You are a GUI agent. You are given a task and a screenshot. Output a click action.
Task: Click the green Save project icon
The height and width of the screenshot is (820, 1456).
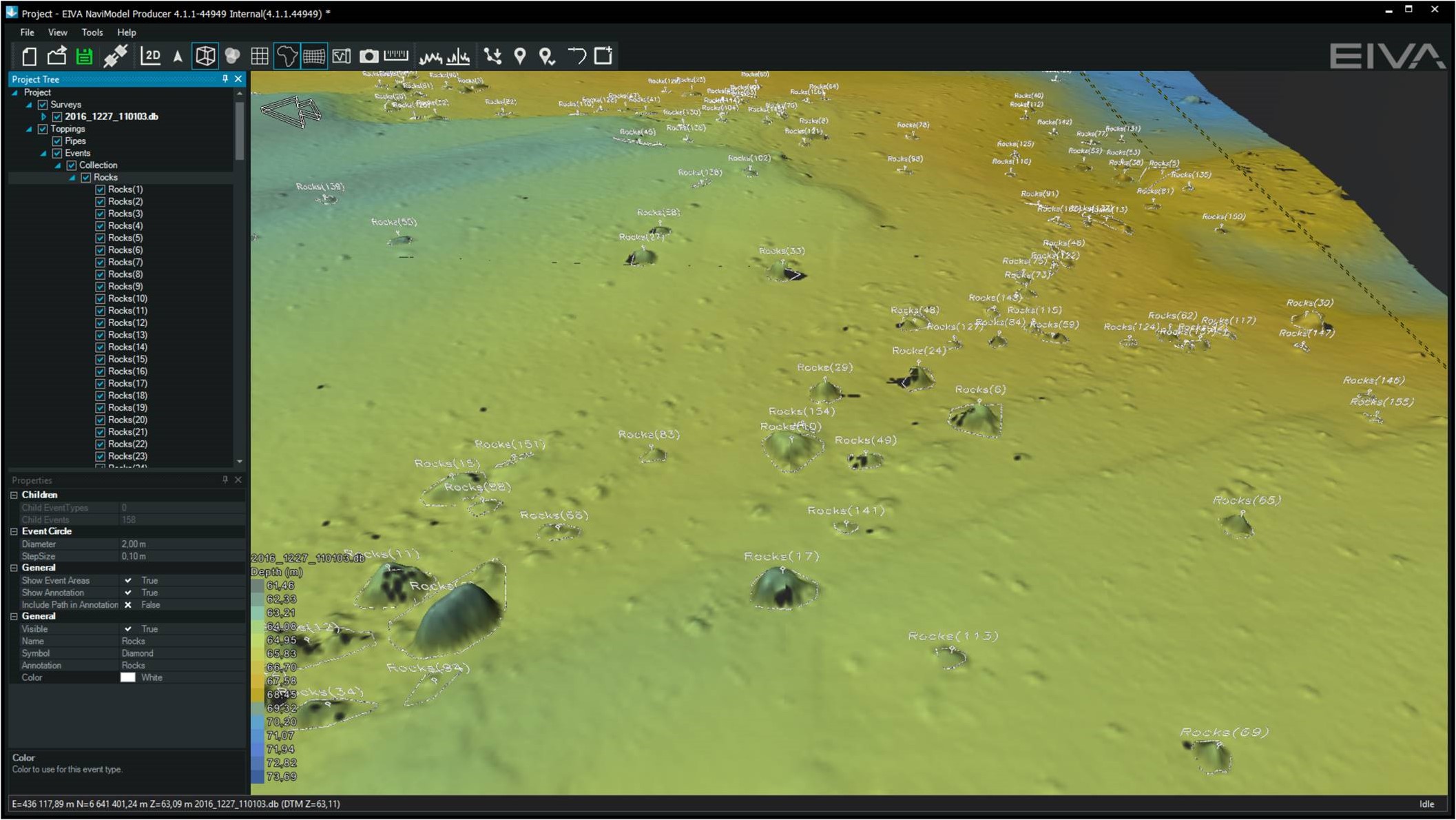tap(84, 57)
